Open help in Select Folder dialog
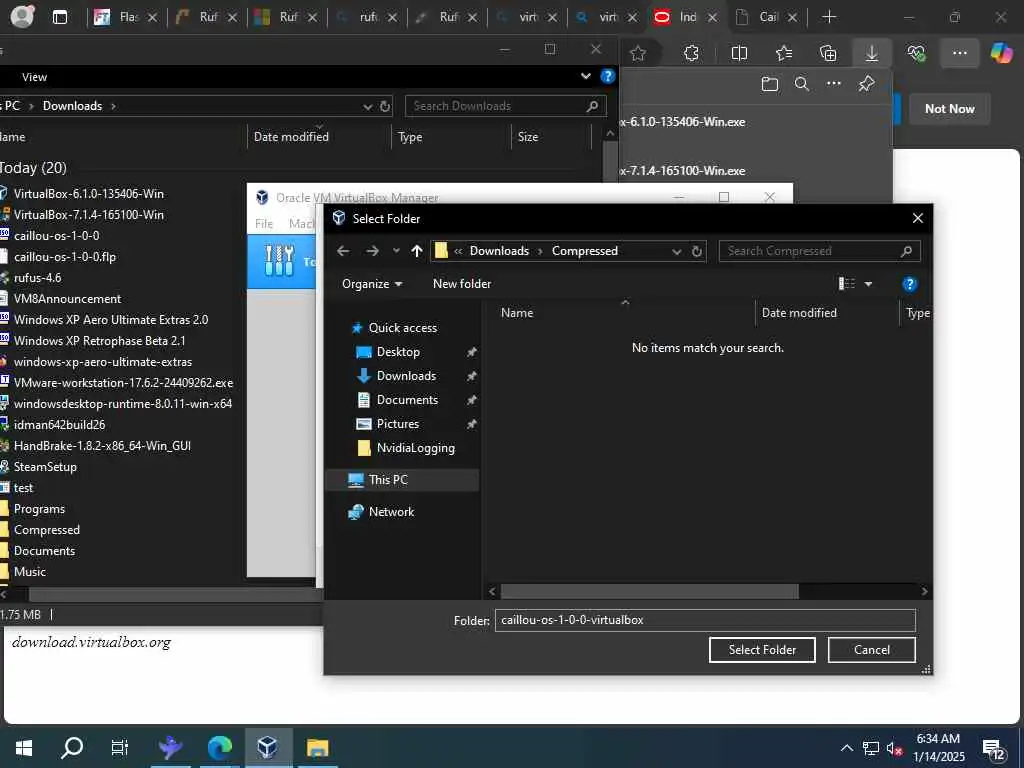The image size is (1024, 768). (909, 283)
